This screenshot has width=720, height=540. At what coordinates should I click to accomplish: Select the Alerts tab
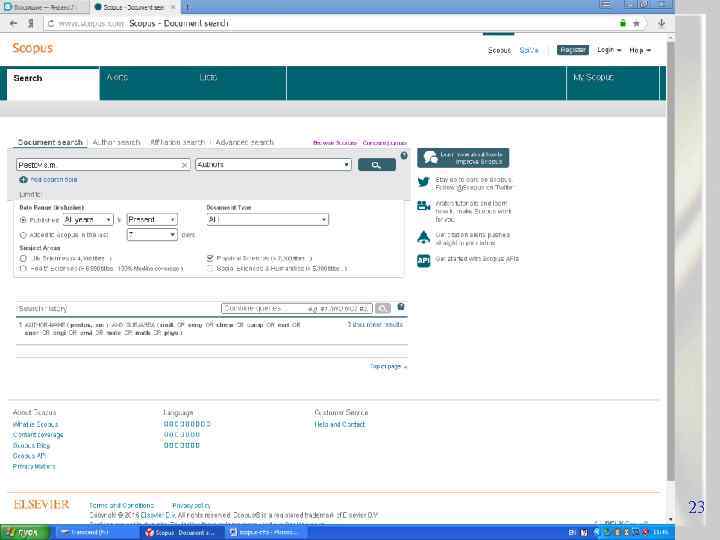tap(117, 77)
